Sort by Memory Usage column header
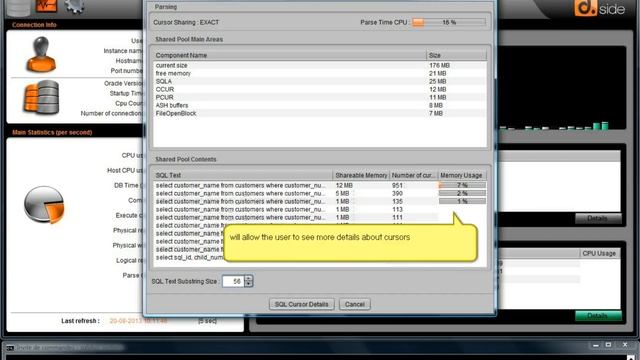The height and width of the screenshot is (360, 640). pos(462,175)
